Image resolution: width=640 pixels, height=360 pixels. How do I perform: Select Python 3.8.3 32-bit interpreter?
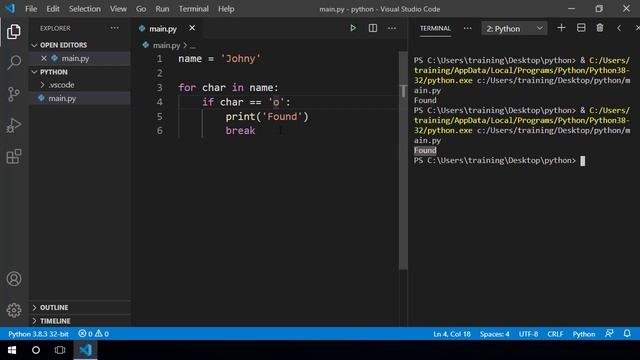38,334
